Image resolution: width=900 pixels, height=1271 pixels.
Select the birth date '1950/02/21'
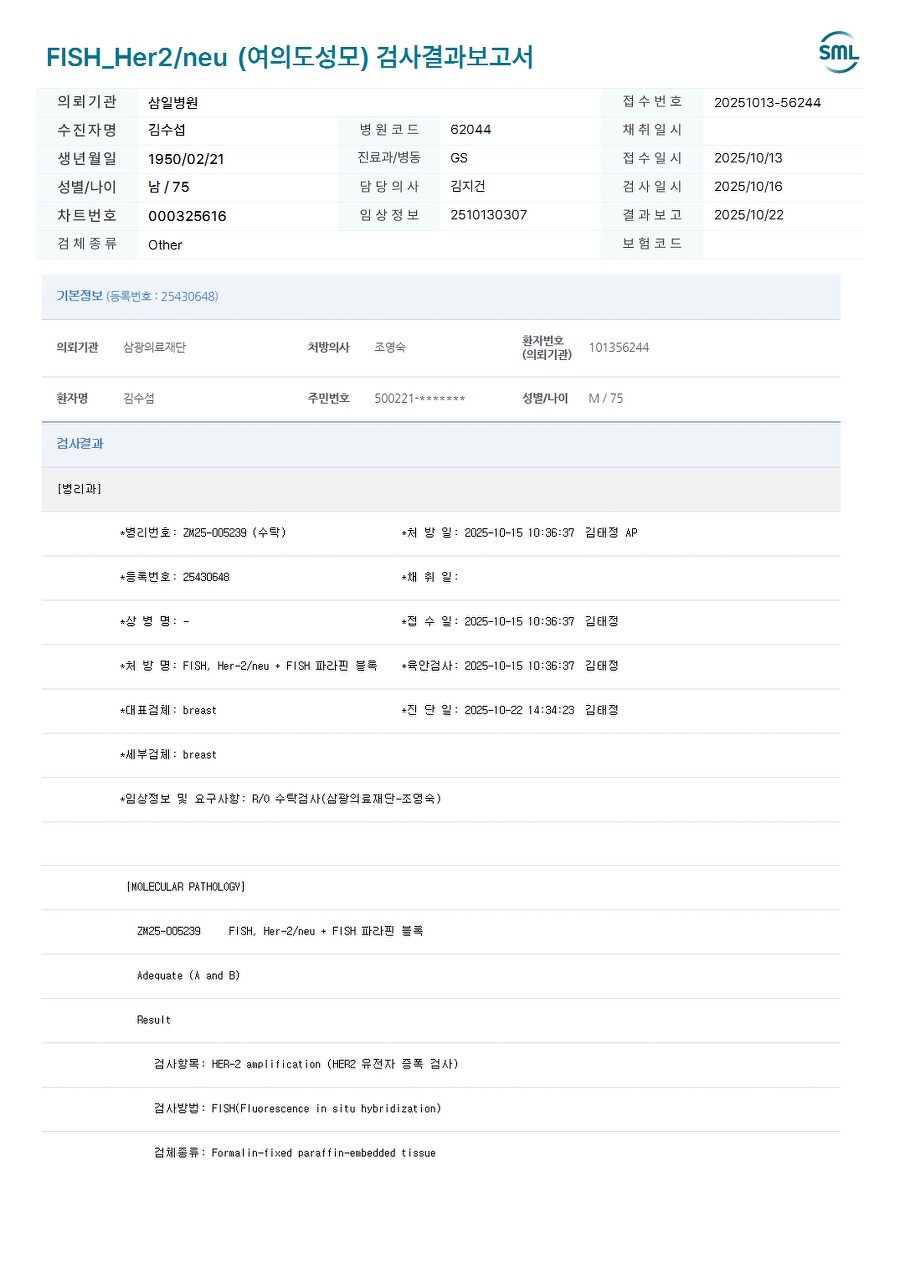coord(186,159)
